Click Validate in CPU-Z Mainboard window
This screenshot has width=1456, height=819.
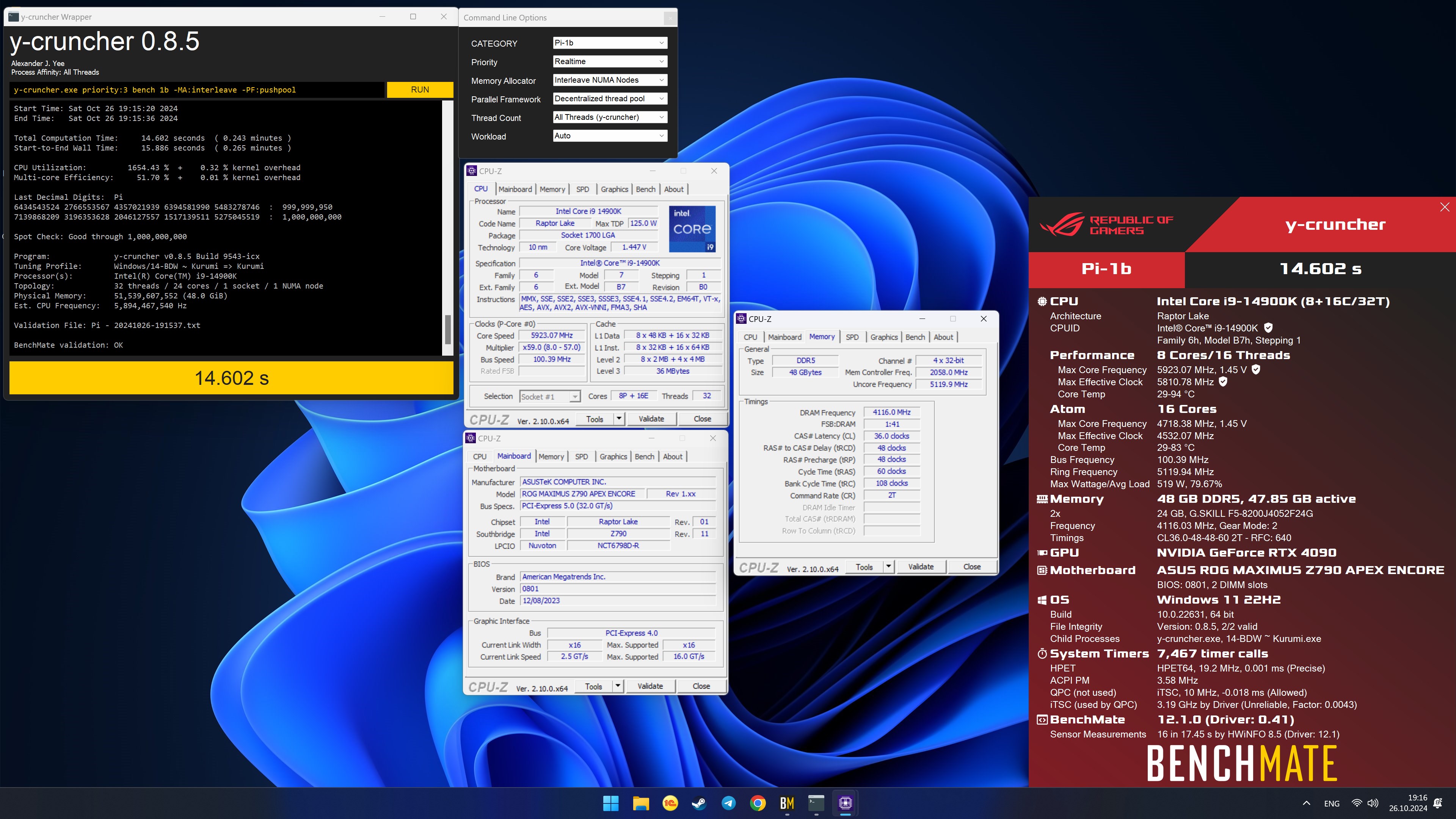pos(650,686)
